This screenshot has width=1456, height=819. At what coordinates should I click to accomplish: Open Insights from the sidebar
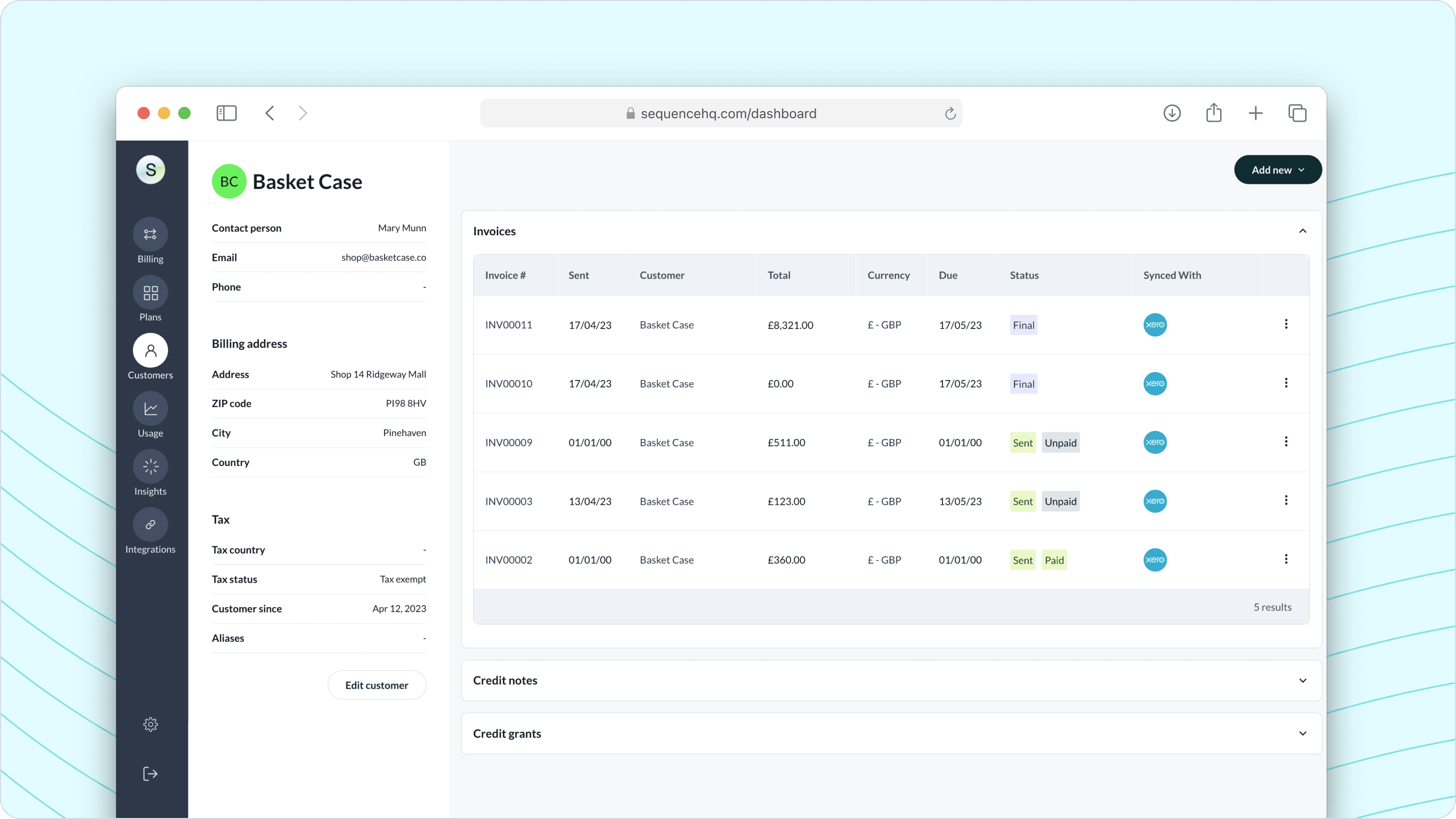pos(150,467)
